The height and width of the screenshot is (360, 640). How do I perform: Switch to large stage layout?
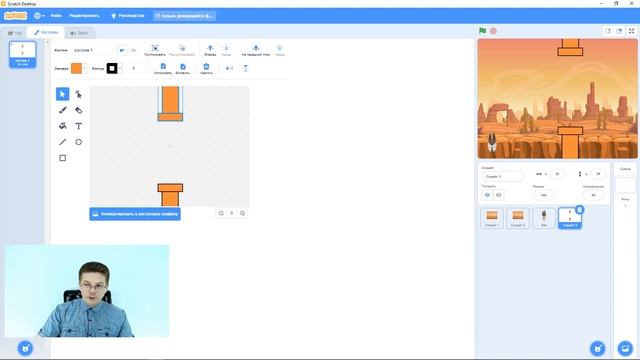pos(619,31)
